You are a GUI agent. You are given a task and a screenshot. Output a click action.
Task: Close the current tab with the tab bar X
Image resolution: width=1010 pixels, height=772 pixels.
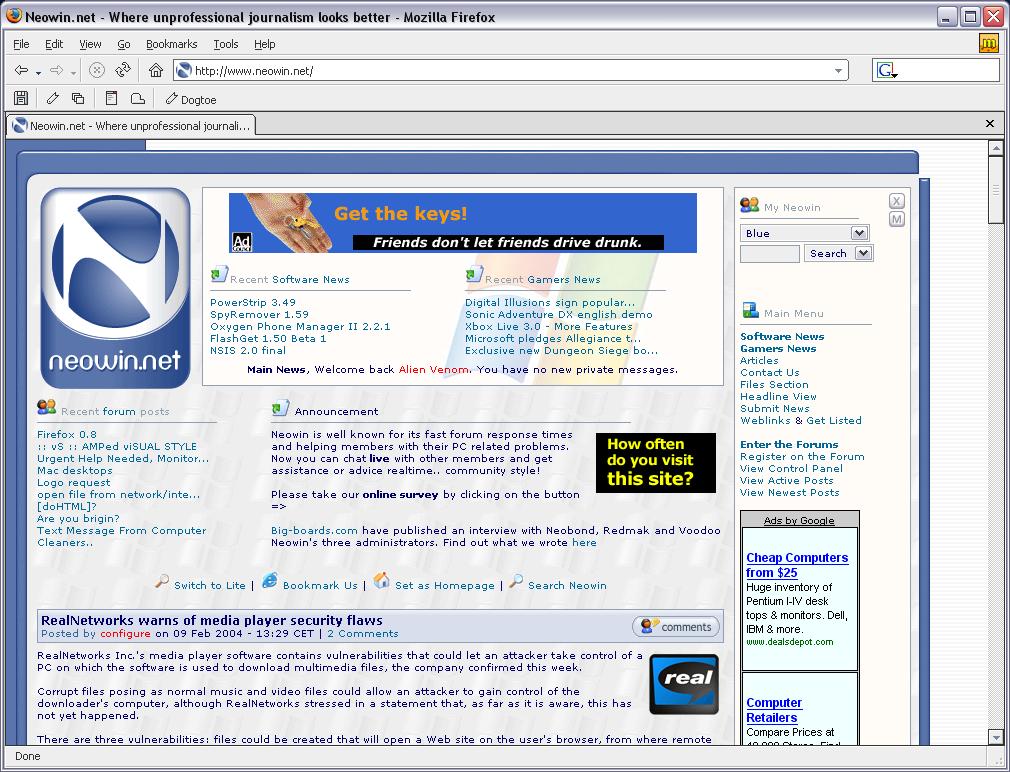[990, 124]
